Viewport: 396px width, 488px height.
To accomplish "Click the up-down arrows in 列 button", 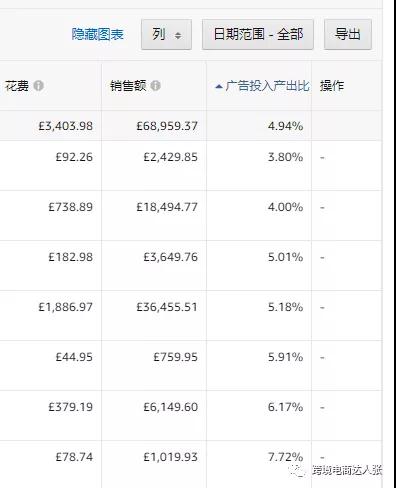I will coord(178,35).
